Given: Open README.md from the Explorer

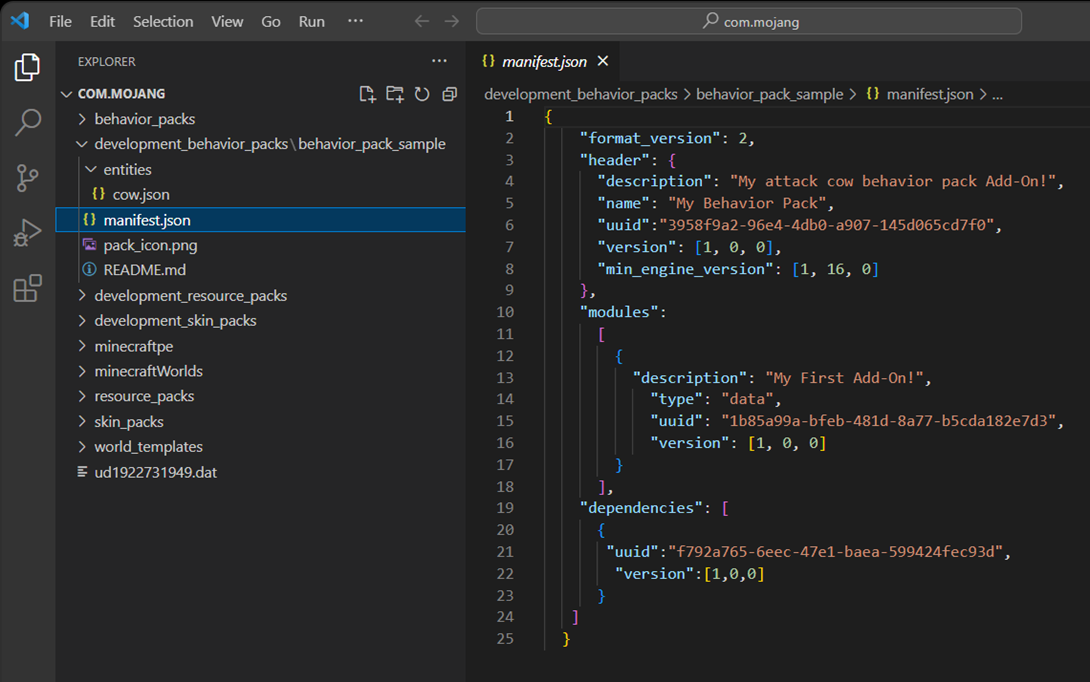Looking at the screenshot, I should (x=145, y=270).
